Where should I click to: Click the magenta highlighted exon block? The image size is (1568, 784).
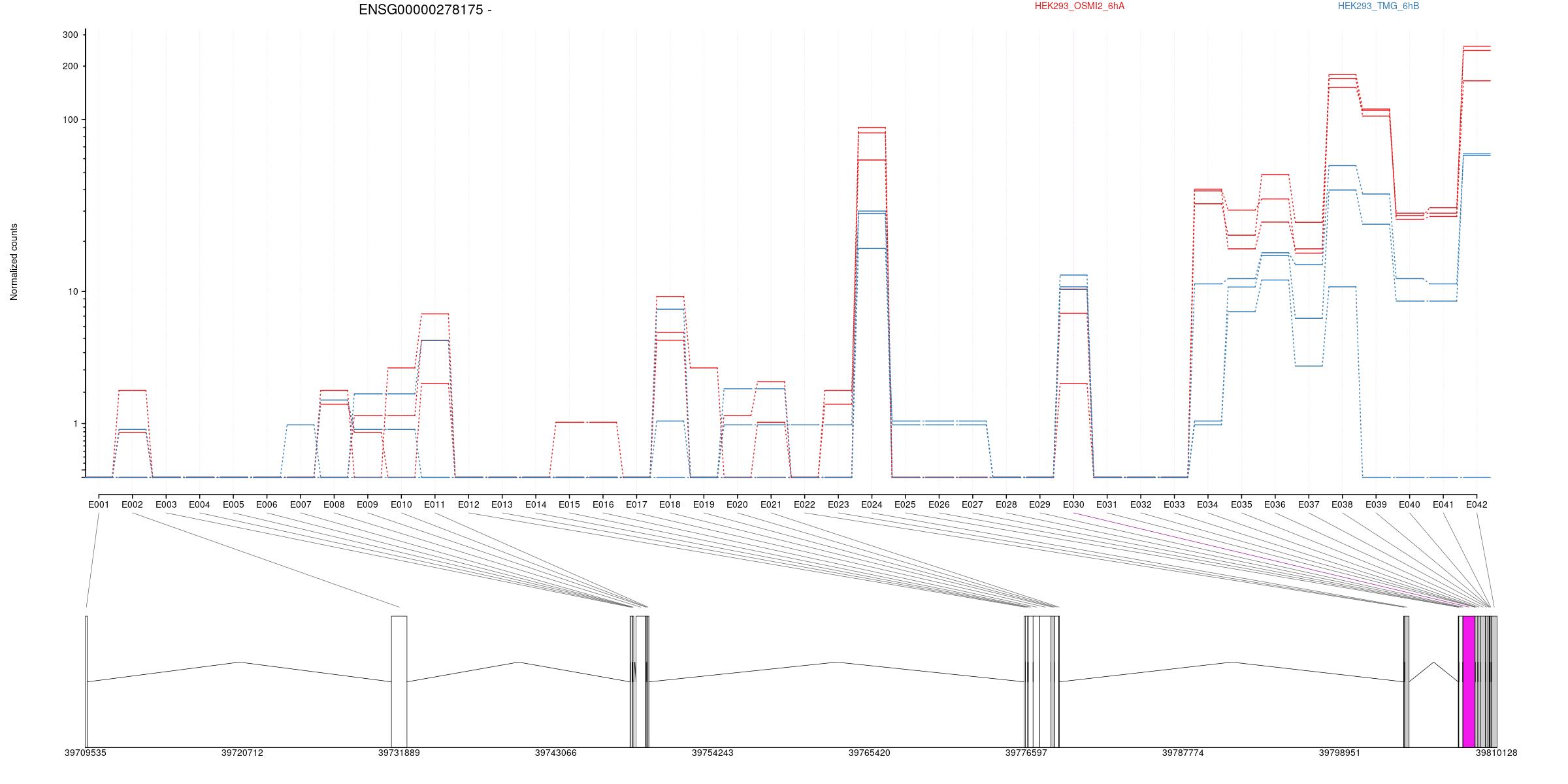point(1469,681)
